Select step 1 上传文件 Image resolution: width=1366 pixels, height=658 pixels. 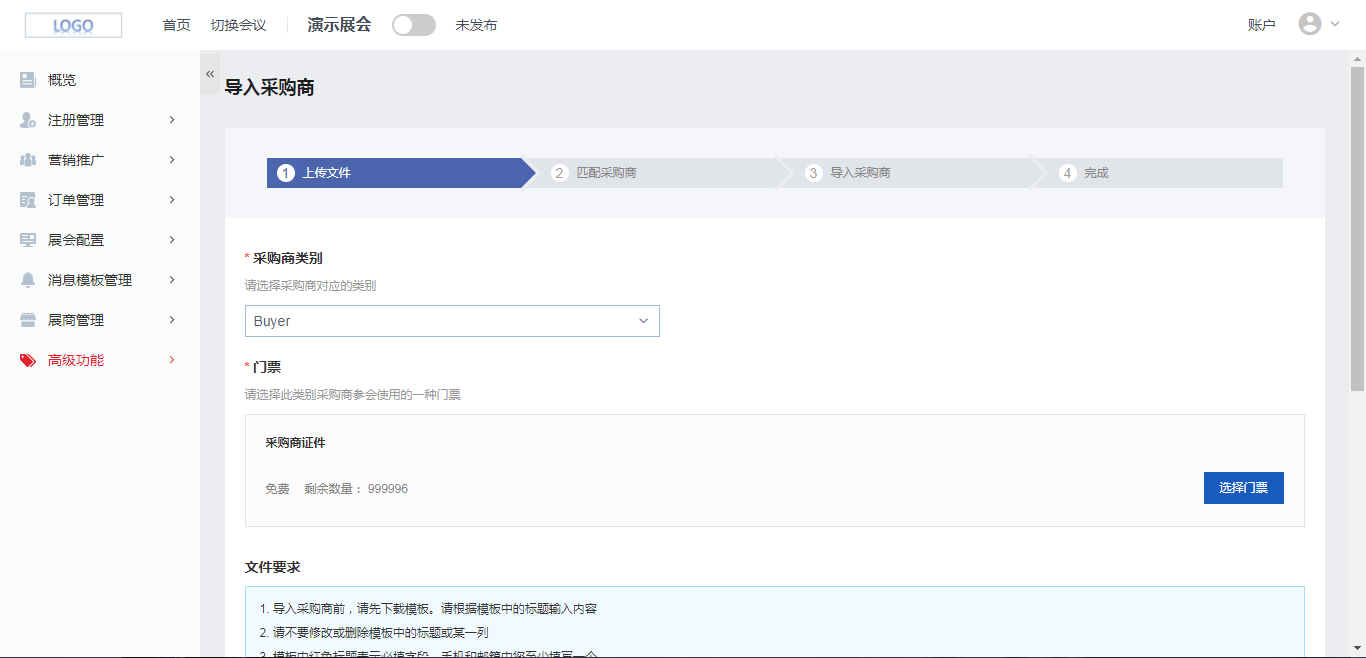[400, 173]
